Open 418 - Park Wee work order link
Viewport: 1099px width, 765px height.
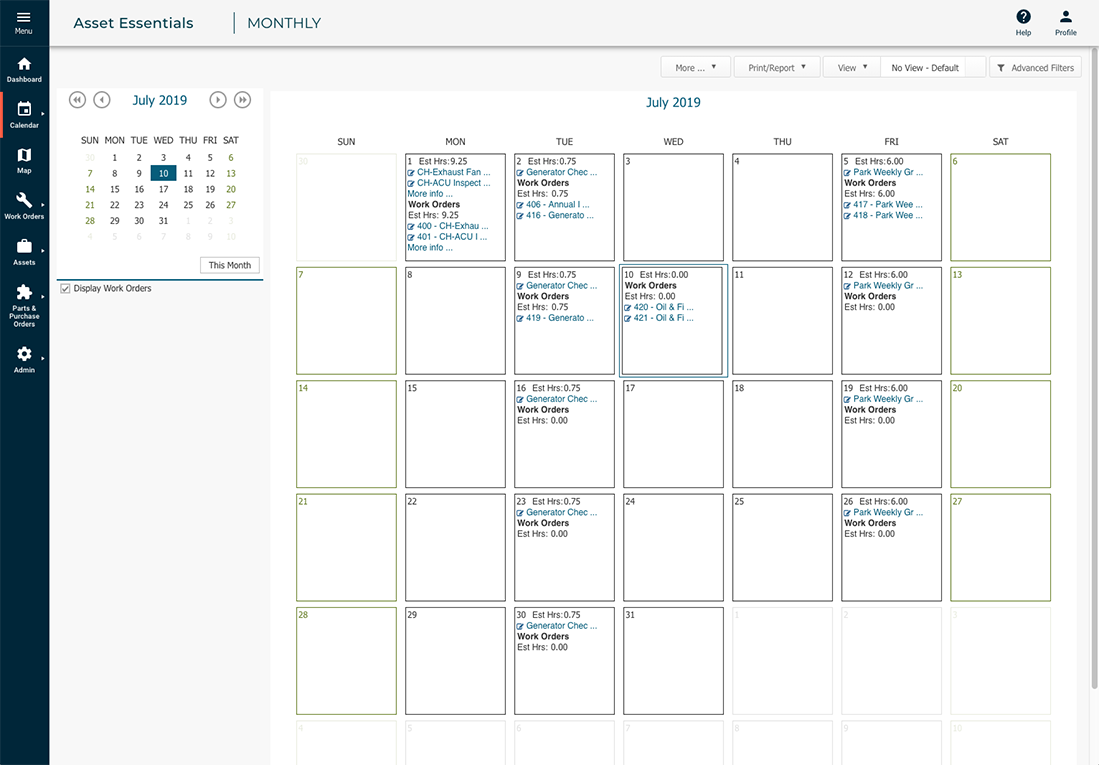(888, 215)
